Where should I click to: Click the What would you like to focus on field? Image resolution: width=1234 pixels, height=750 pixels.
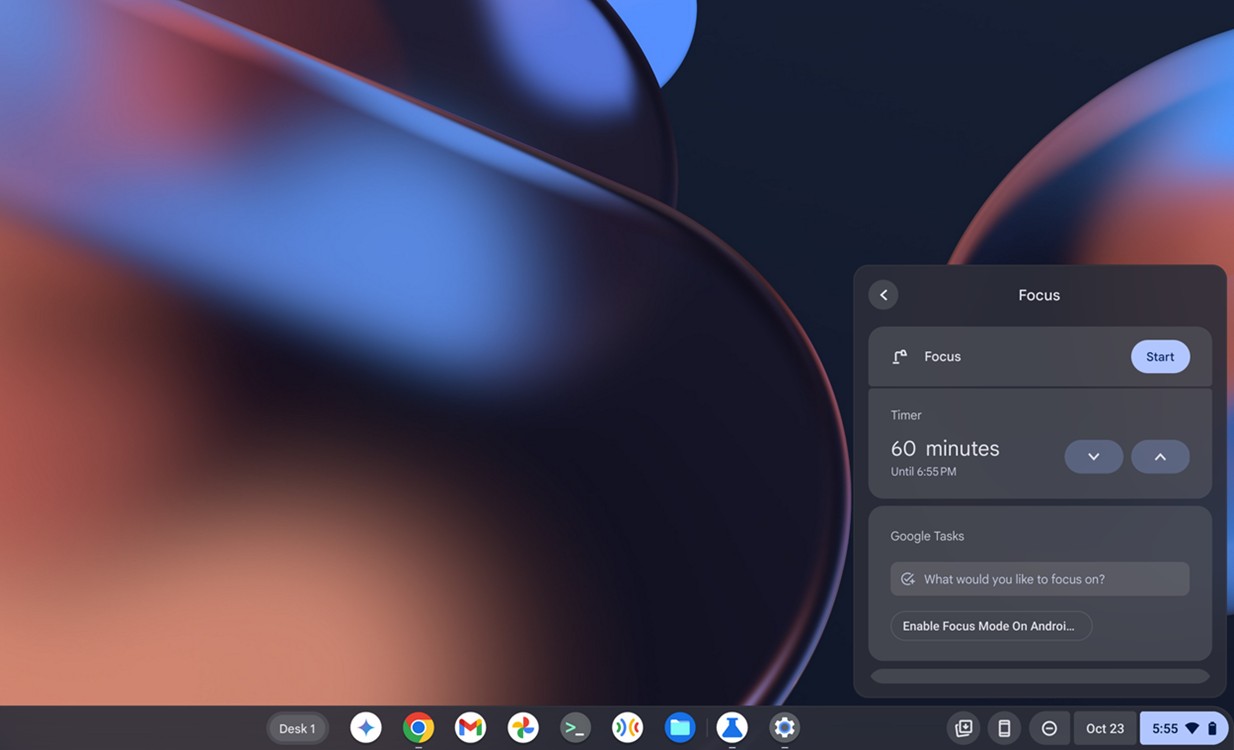click(x=1039, y=578)
